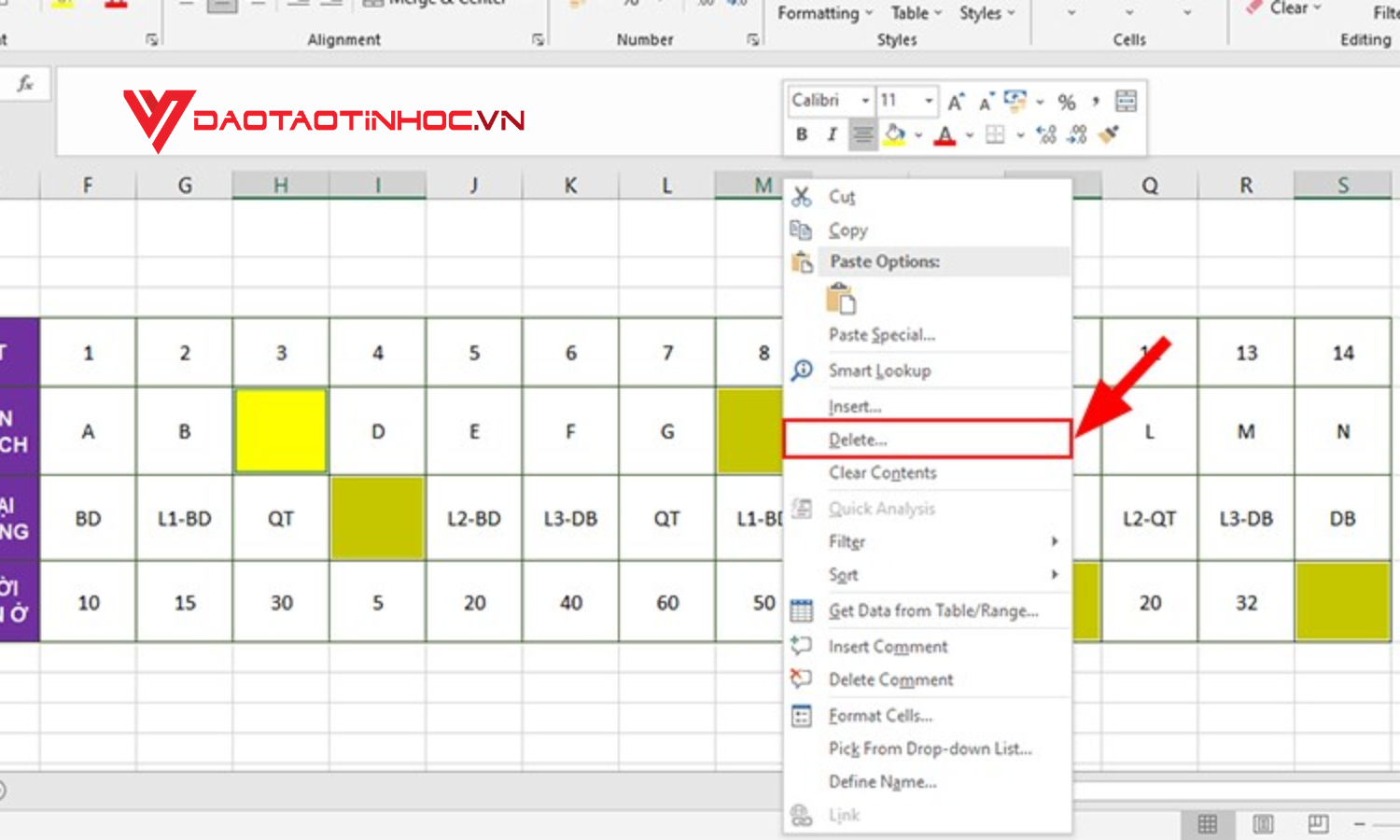This screenshot has width=1400, height=840.
Task: Click Clear Contents in the context menu
Action: [x=880, y=472]
